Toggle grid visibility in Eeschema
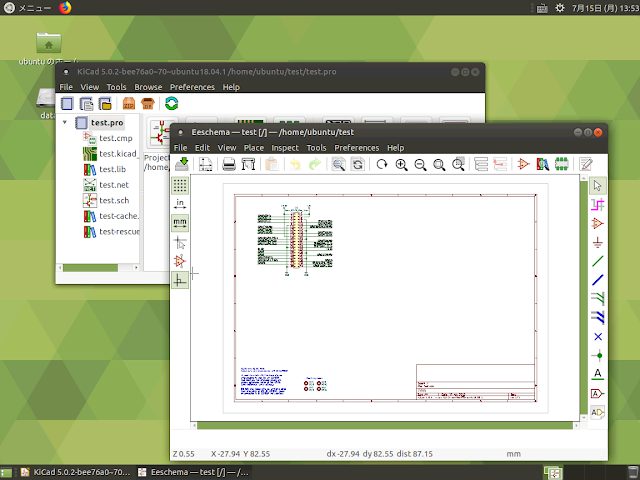 [x=180, y=186]
